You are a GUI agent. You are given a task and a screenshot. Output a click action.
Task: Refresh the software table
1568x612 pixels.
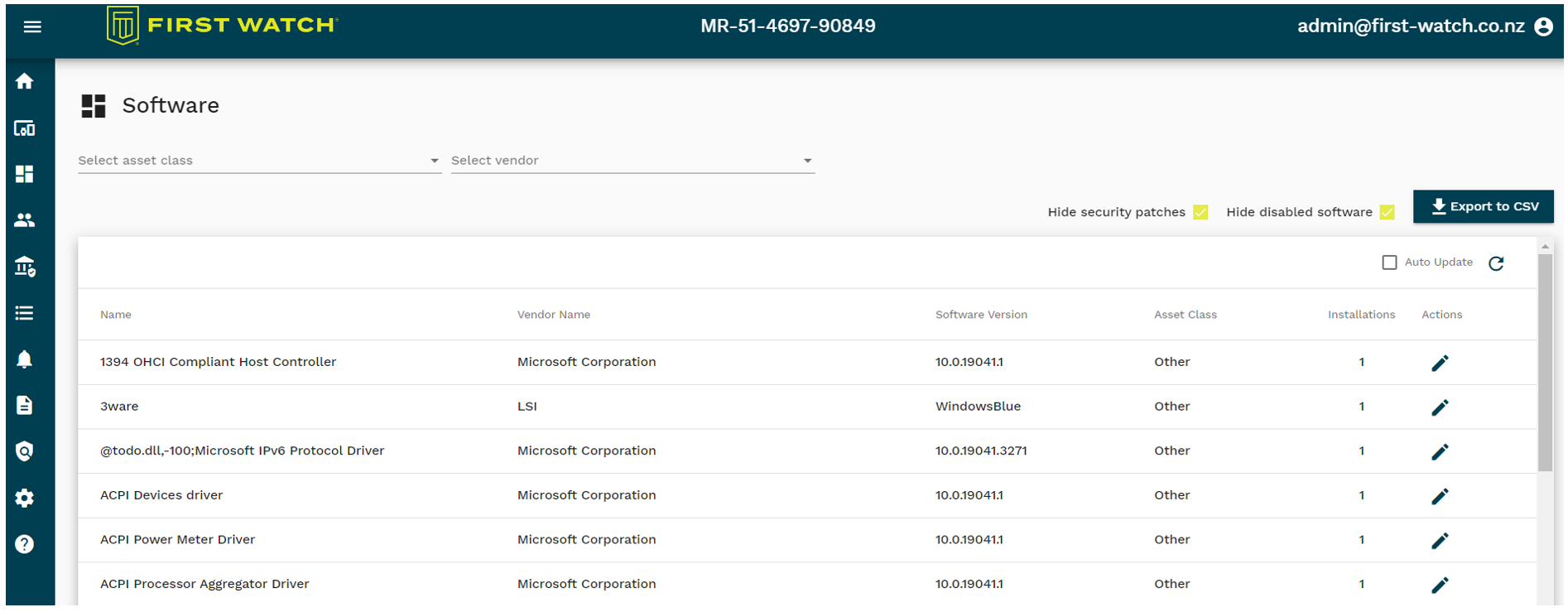pyautogui.click(x=1496, y=263)
